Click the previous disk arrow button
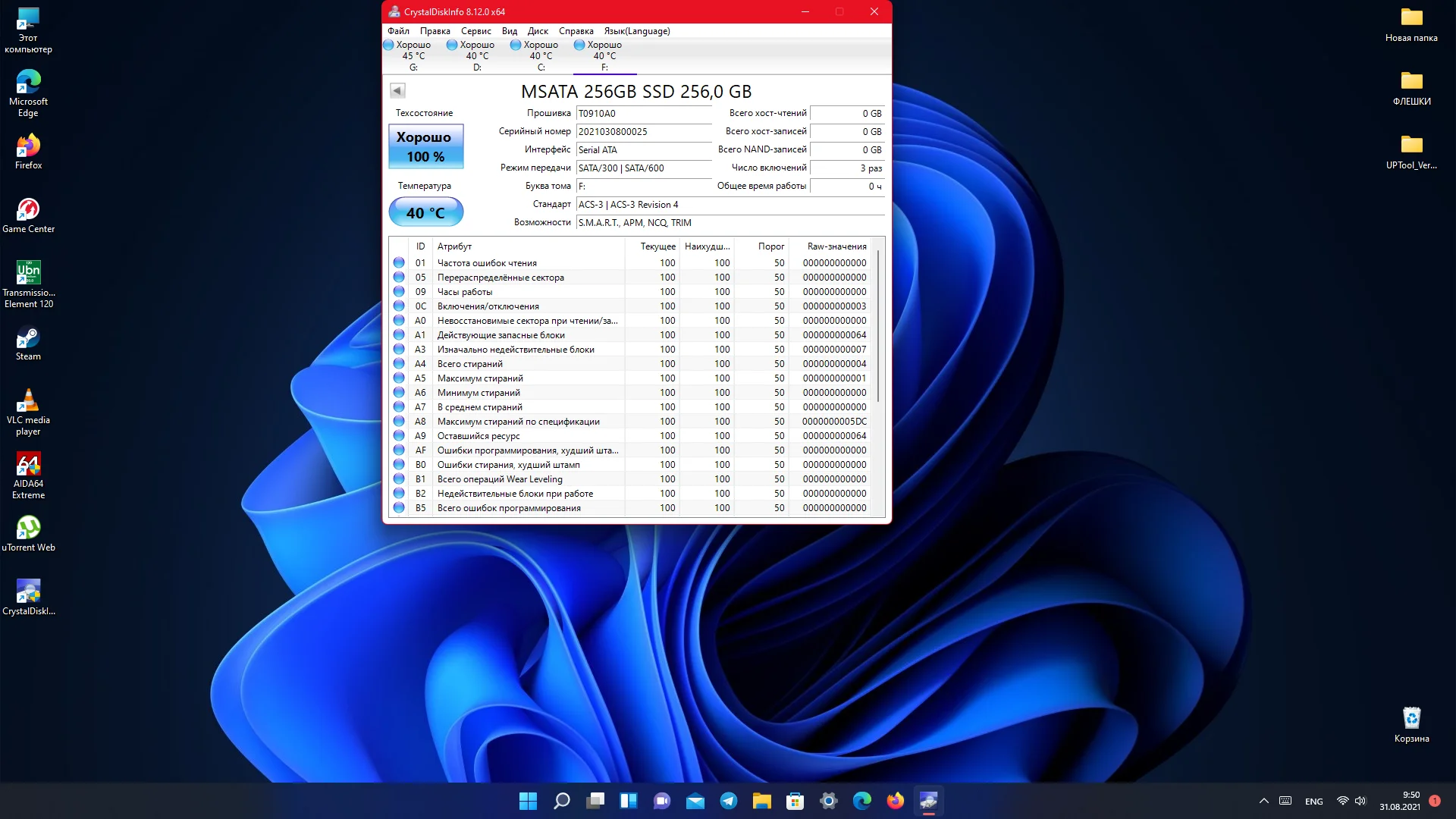The width and height of the screenshot is (1456, 819). [397, 91]
